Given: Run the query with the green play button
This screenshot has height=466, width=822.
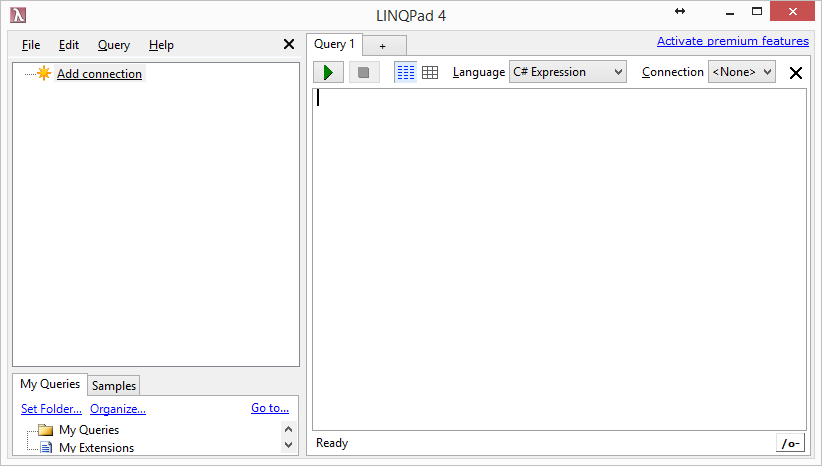Looking at the screenshot, I should point(328,72).
